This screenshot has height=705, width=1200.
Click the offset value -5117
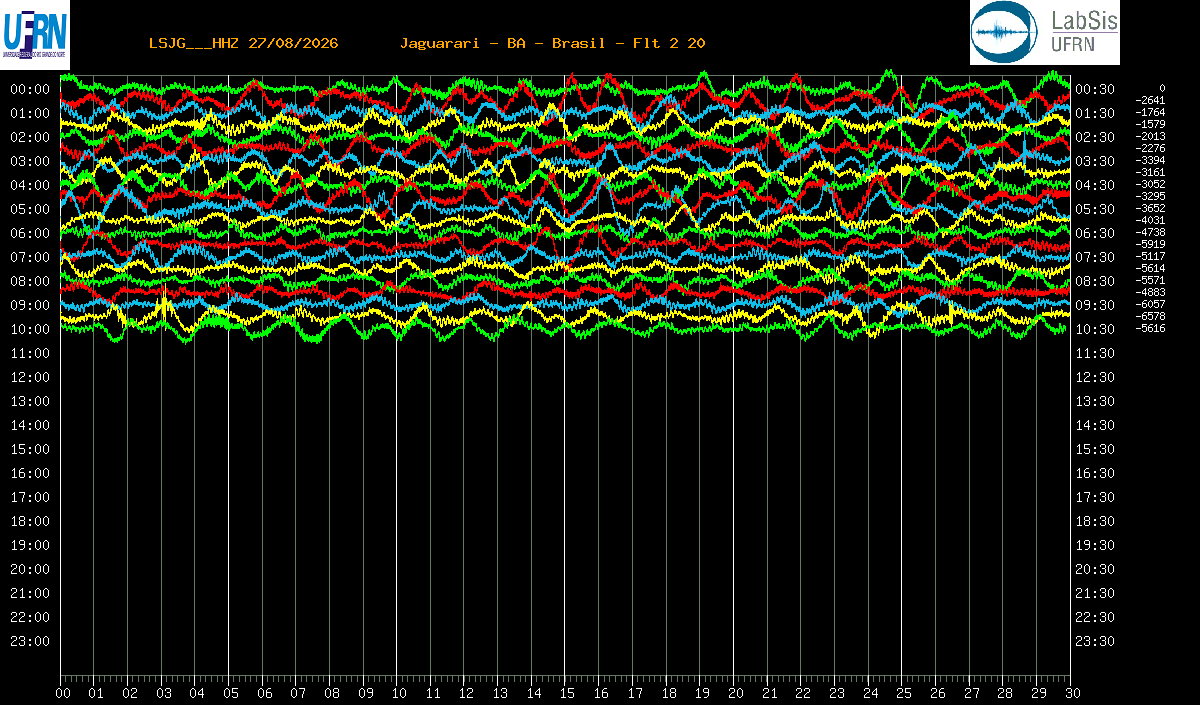(1151, 256)
